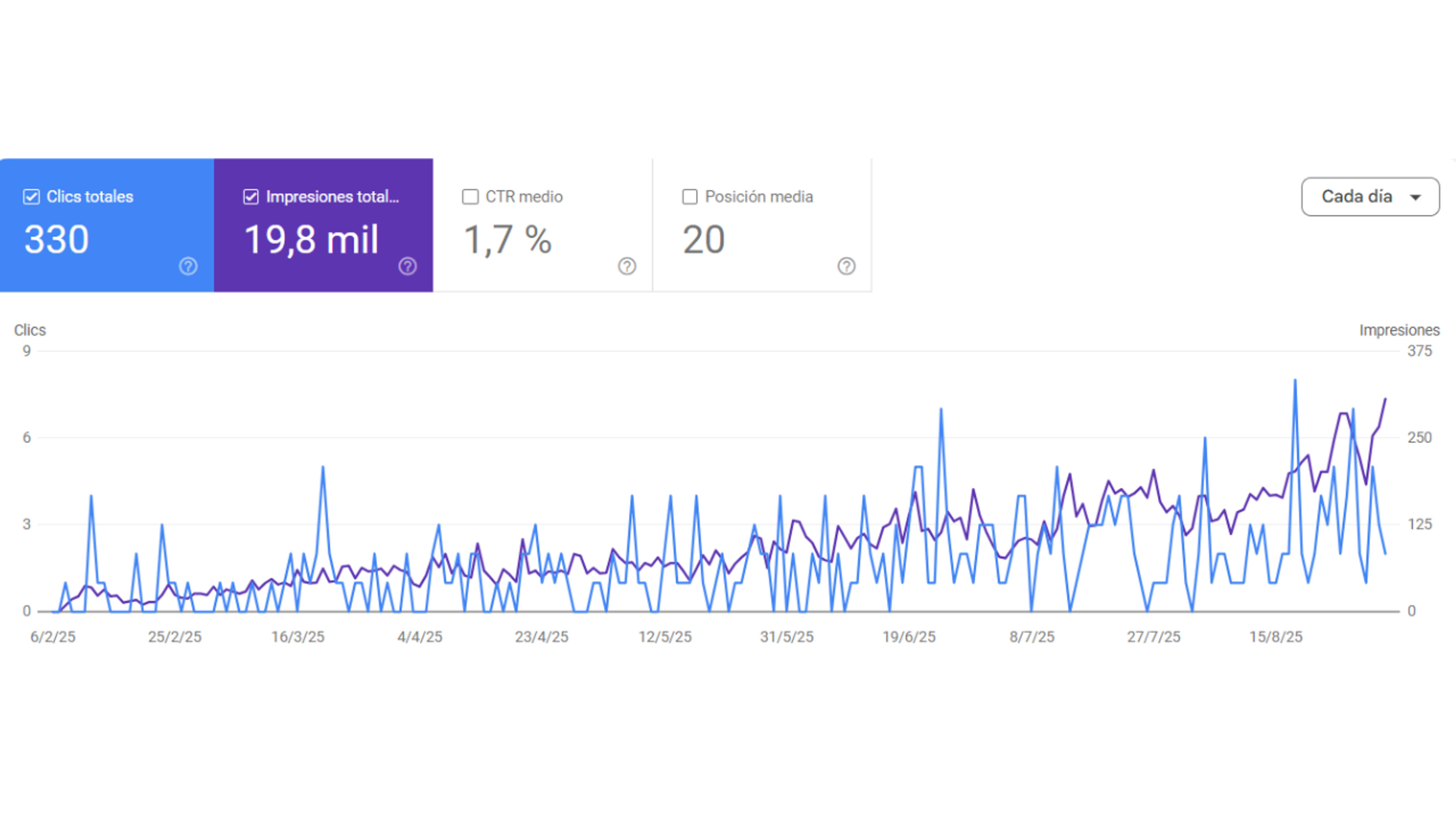Select the Posición media 20 card
Screen dimensions: 1456x819
pyautogui.click(x=762, y=225)
